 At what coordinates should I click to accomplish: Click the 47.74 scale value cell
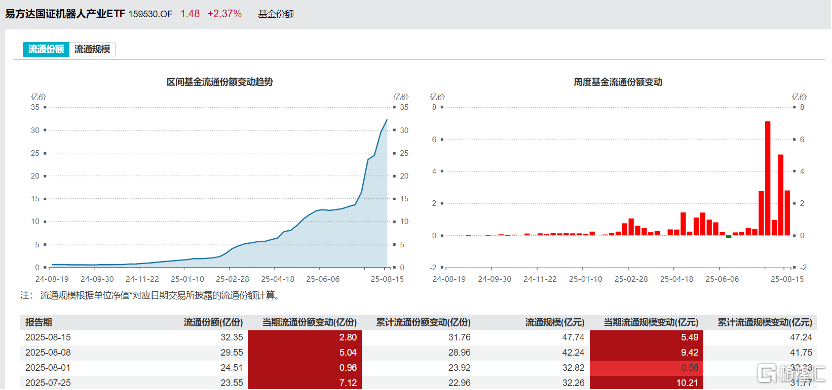pos(575,337)
